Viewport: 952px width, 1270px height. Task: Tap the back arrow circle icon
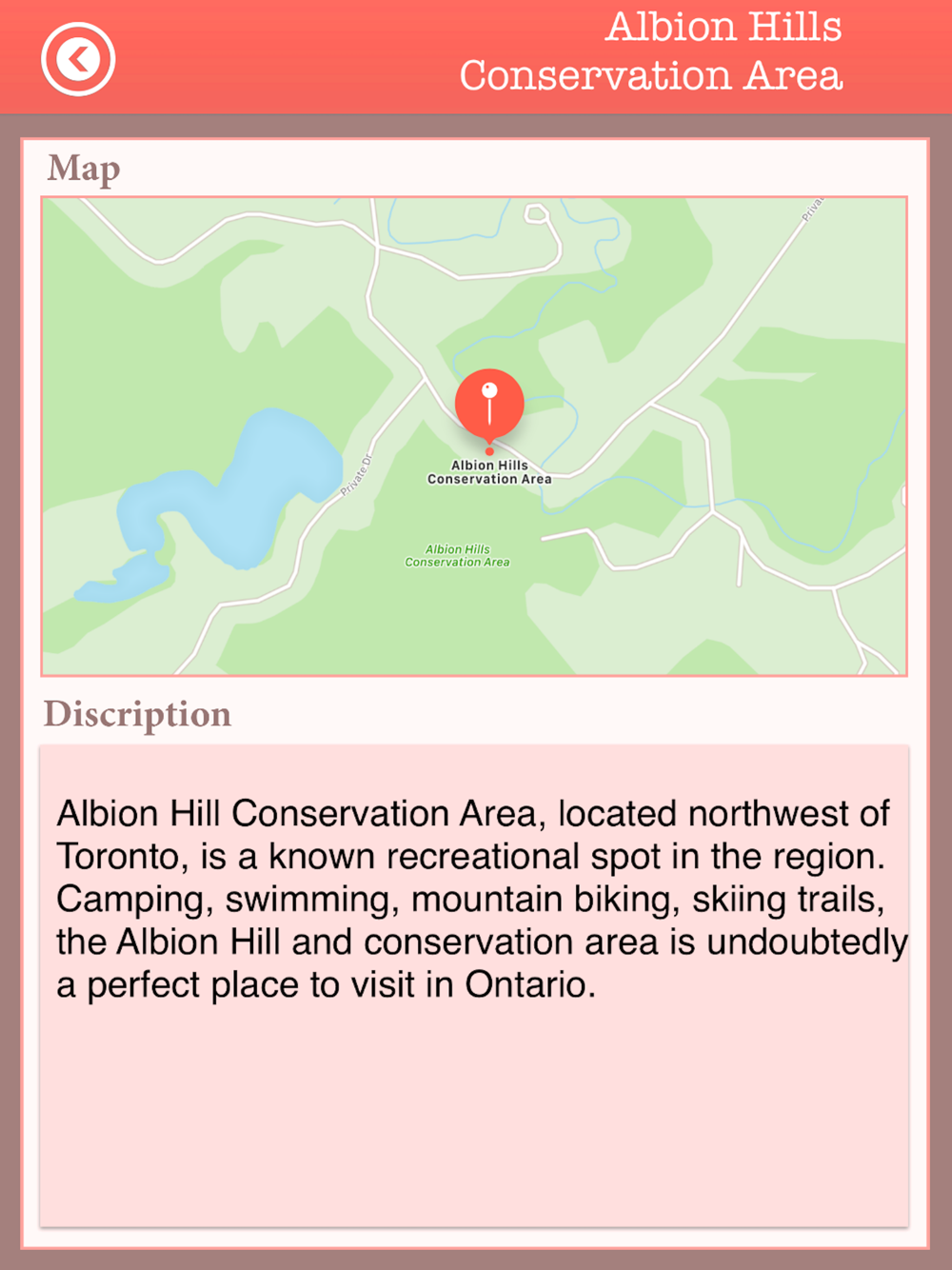coord(78,59)
